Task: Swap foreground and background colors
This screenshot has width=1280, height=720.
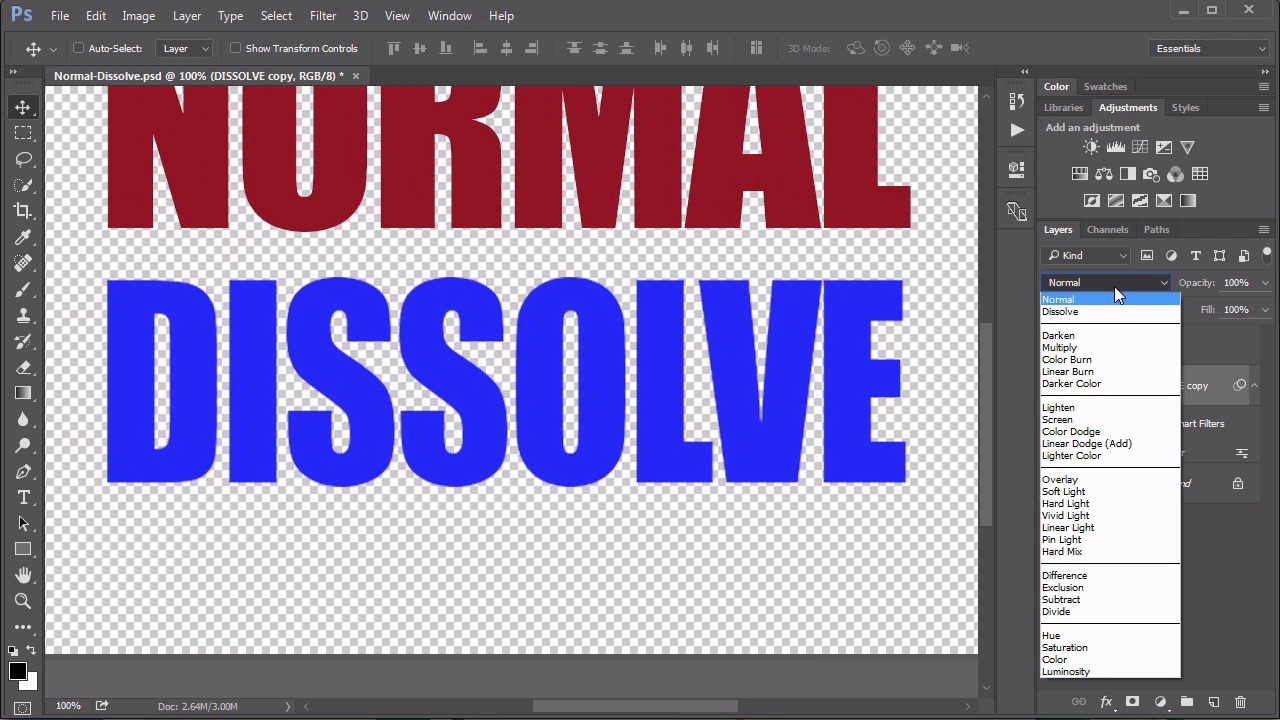Action: pyautogui.click(x=31, y=651)
